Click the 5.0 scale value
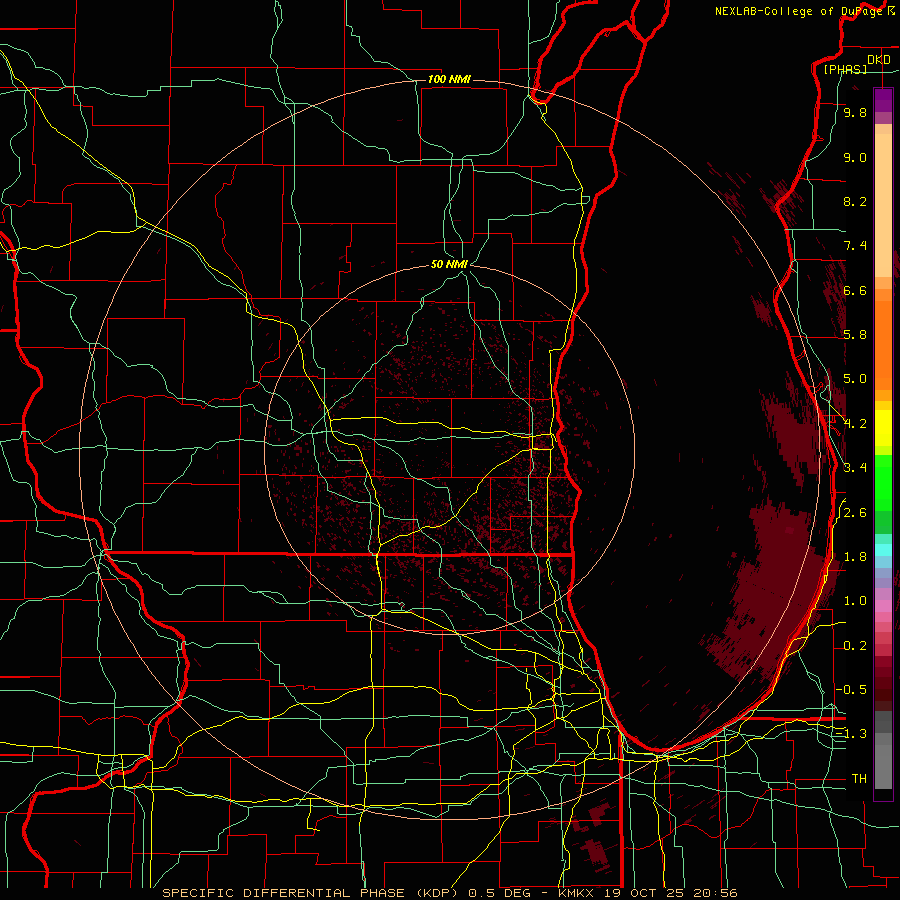 point(855,379)
